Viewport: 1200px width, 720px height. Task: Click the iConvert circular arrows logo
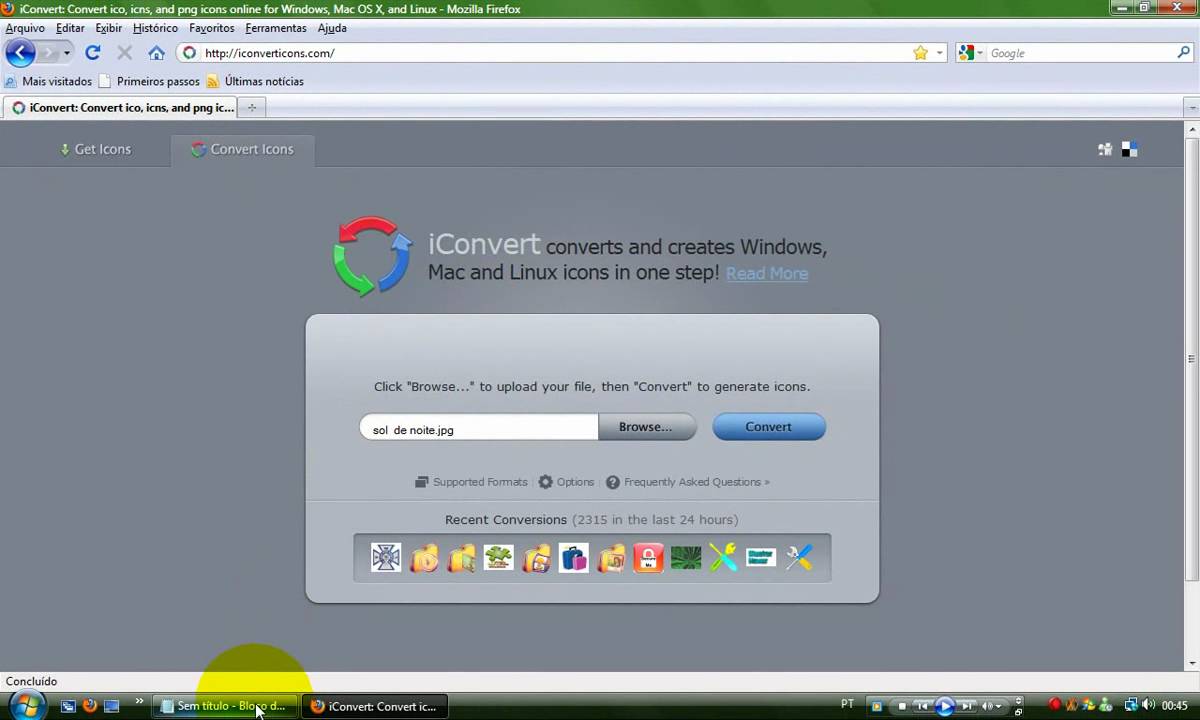point(373,257)
